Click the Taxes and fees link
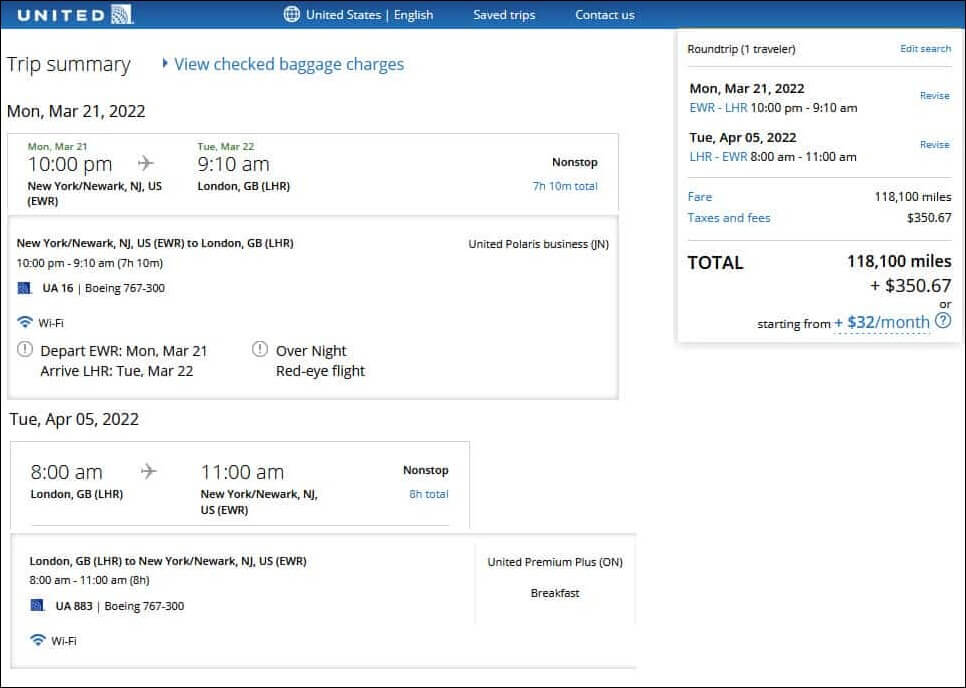 (729, 217)
